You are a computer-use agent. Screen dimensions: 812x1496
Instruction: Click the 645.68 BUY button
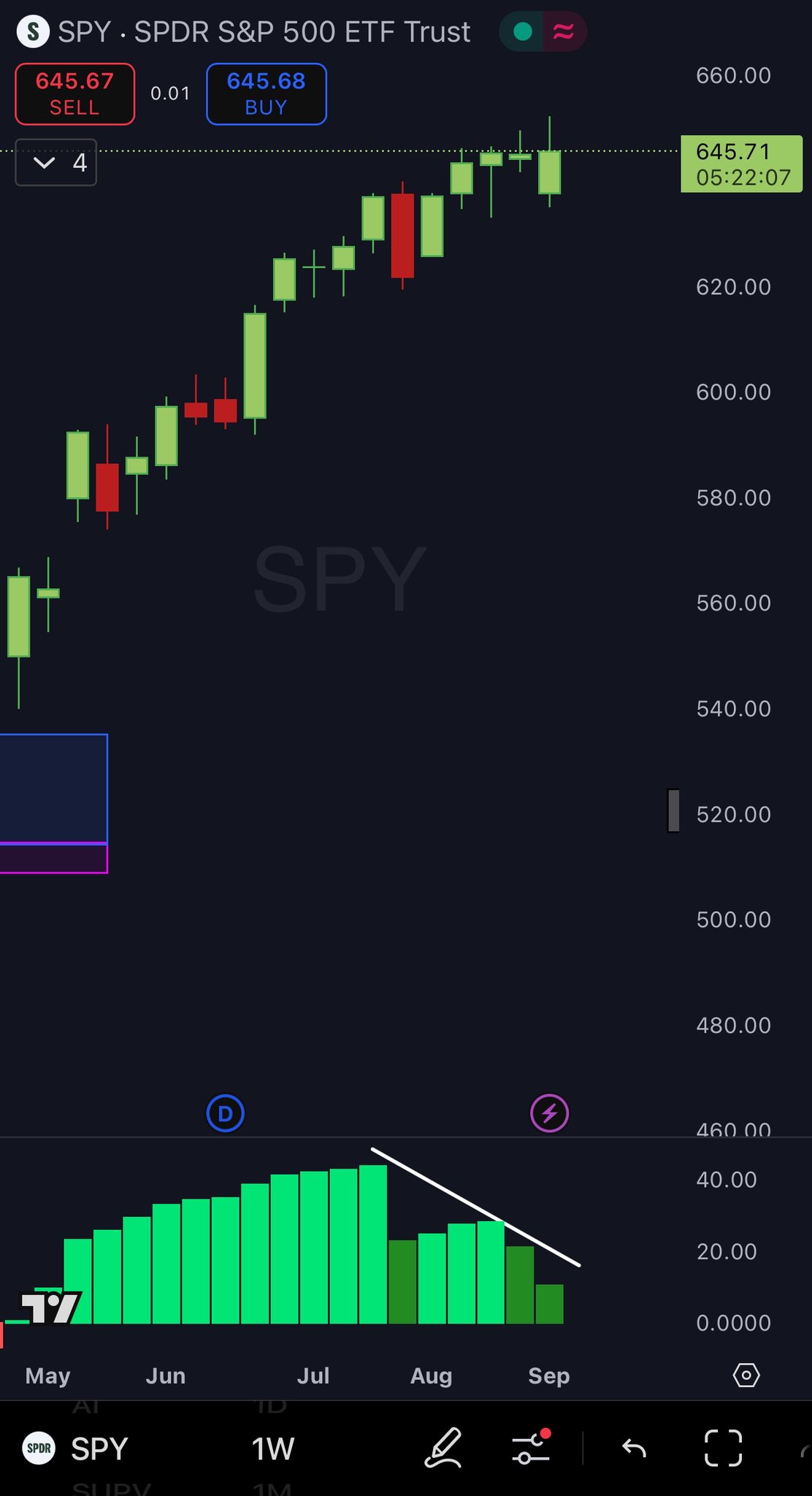click(267, 94)
